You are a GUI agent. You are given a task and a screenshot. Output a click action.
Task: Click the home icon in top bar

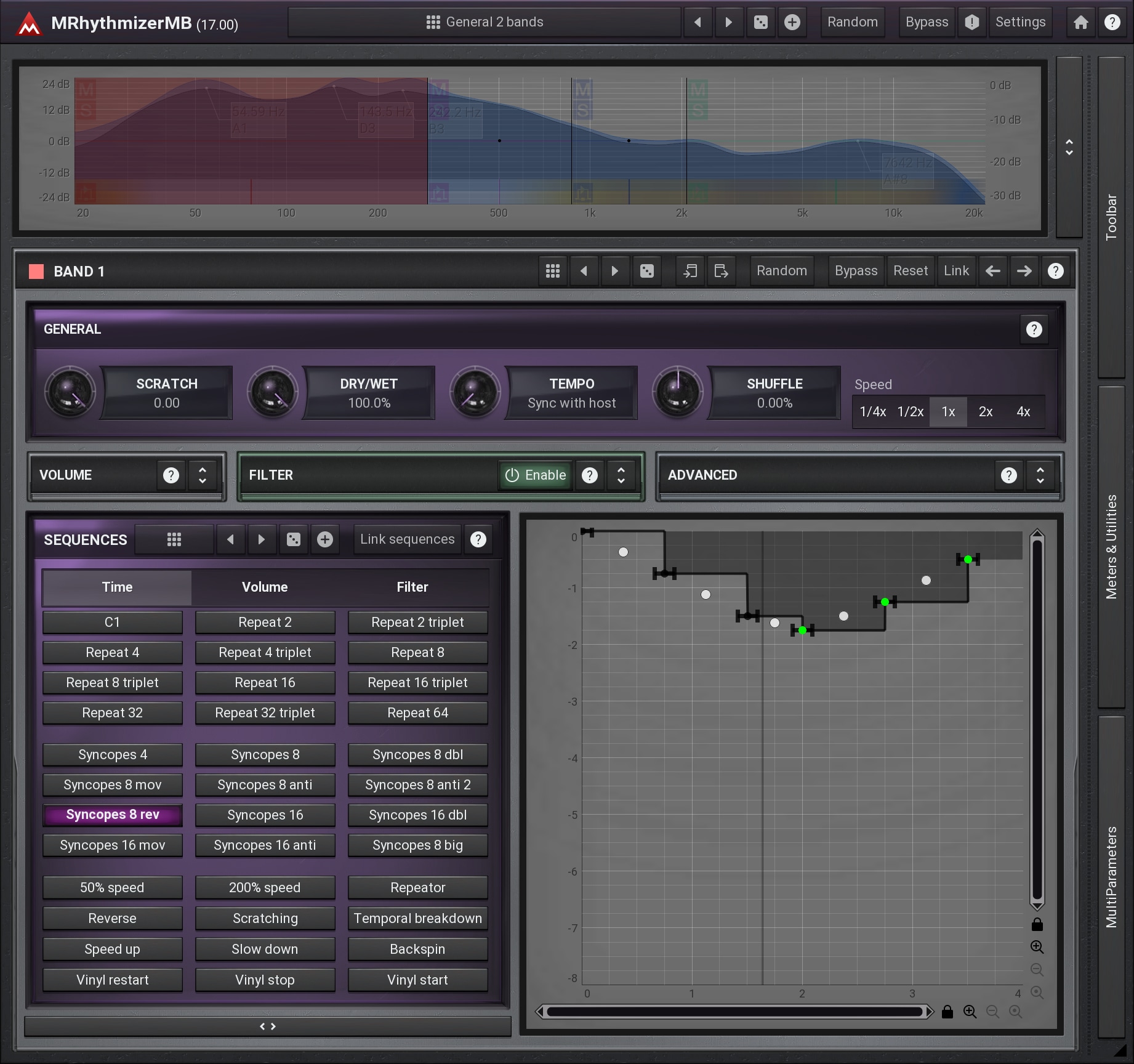(x=1080, y=23)
